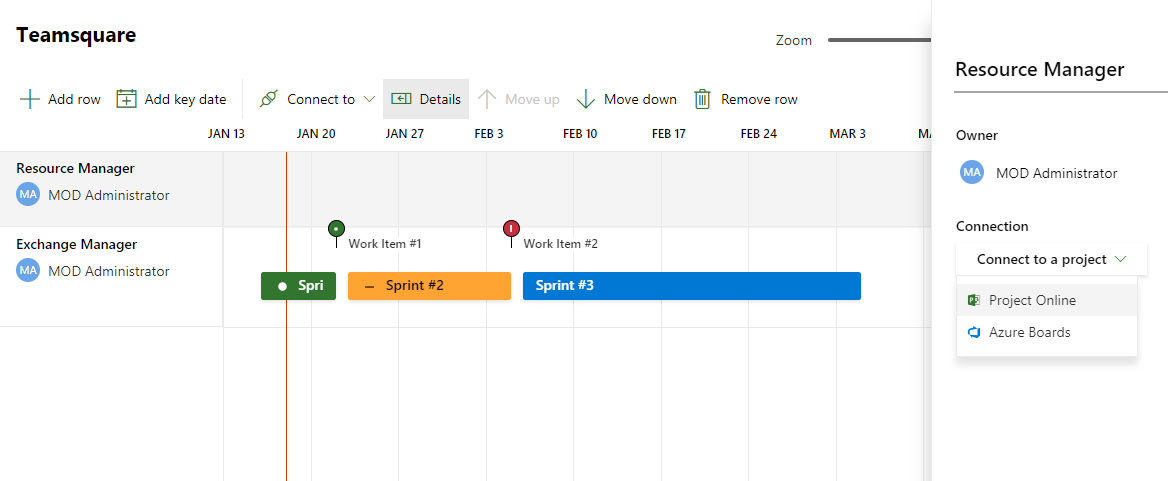The width and height of the screenshot is (1168, 481).
Task: Click the Remove row trash icon
Action: 703,99
